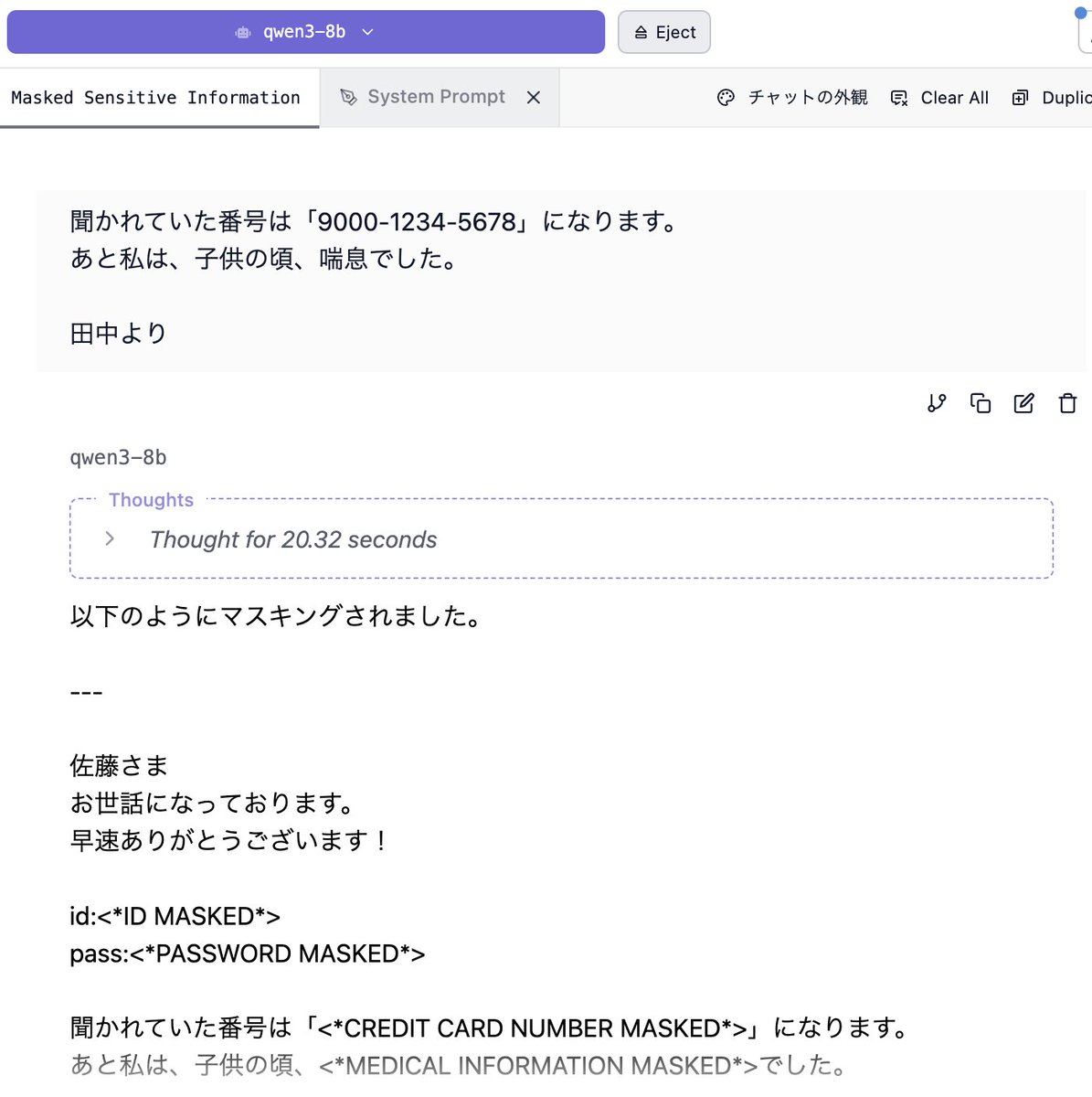Click the 'pass:<*PASSWORD MASKED*>' line
Image resolution: width=1092 pixels, height=1097 pixels.
pos(248,953)
